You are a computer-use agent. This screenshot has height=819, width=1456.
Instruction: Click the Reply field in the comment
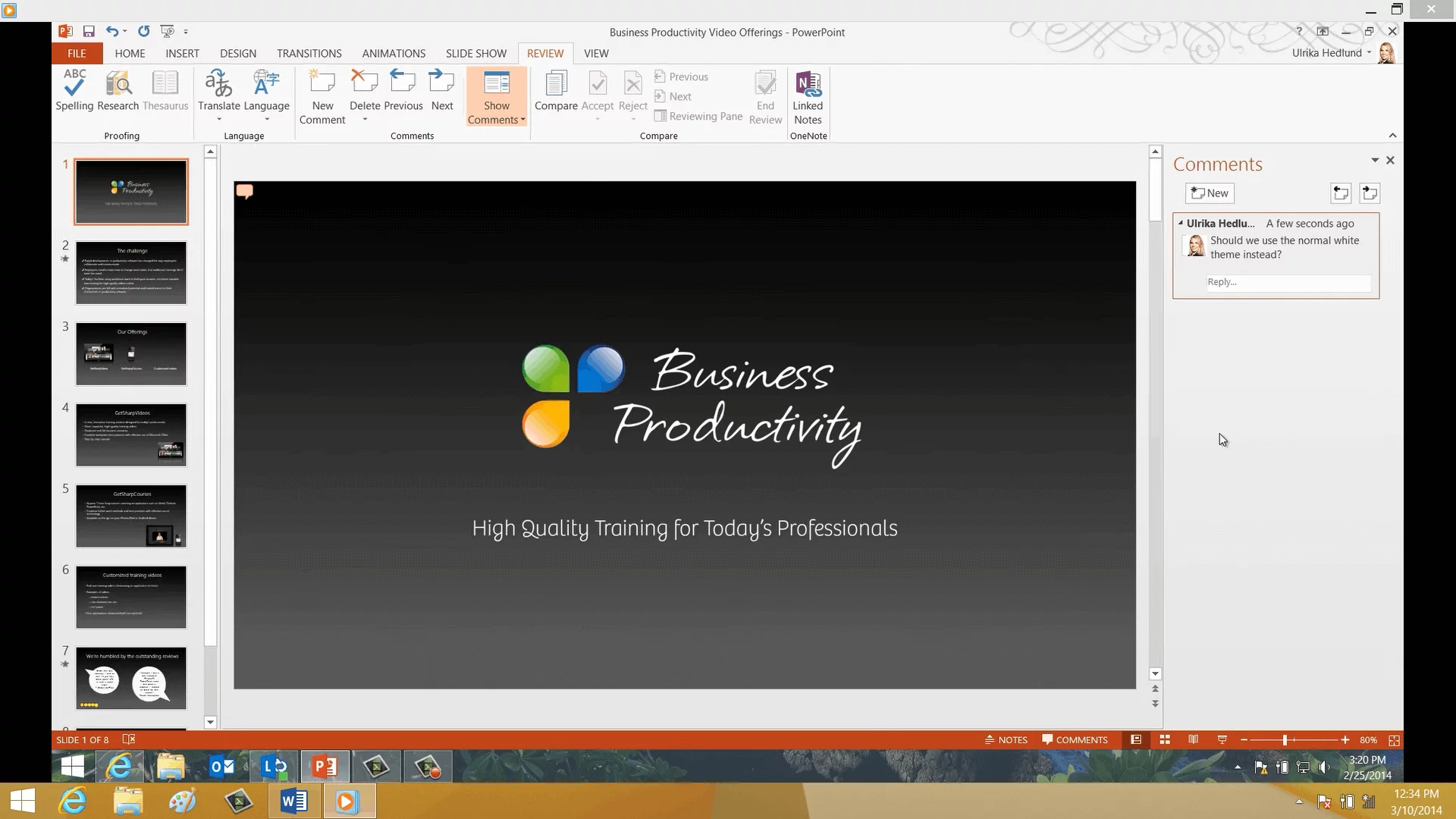coord(1288,282)
